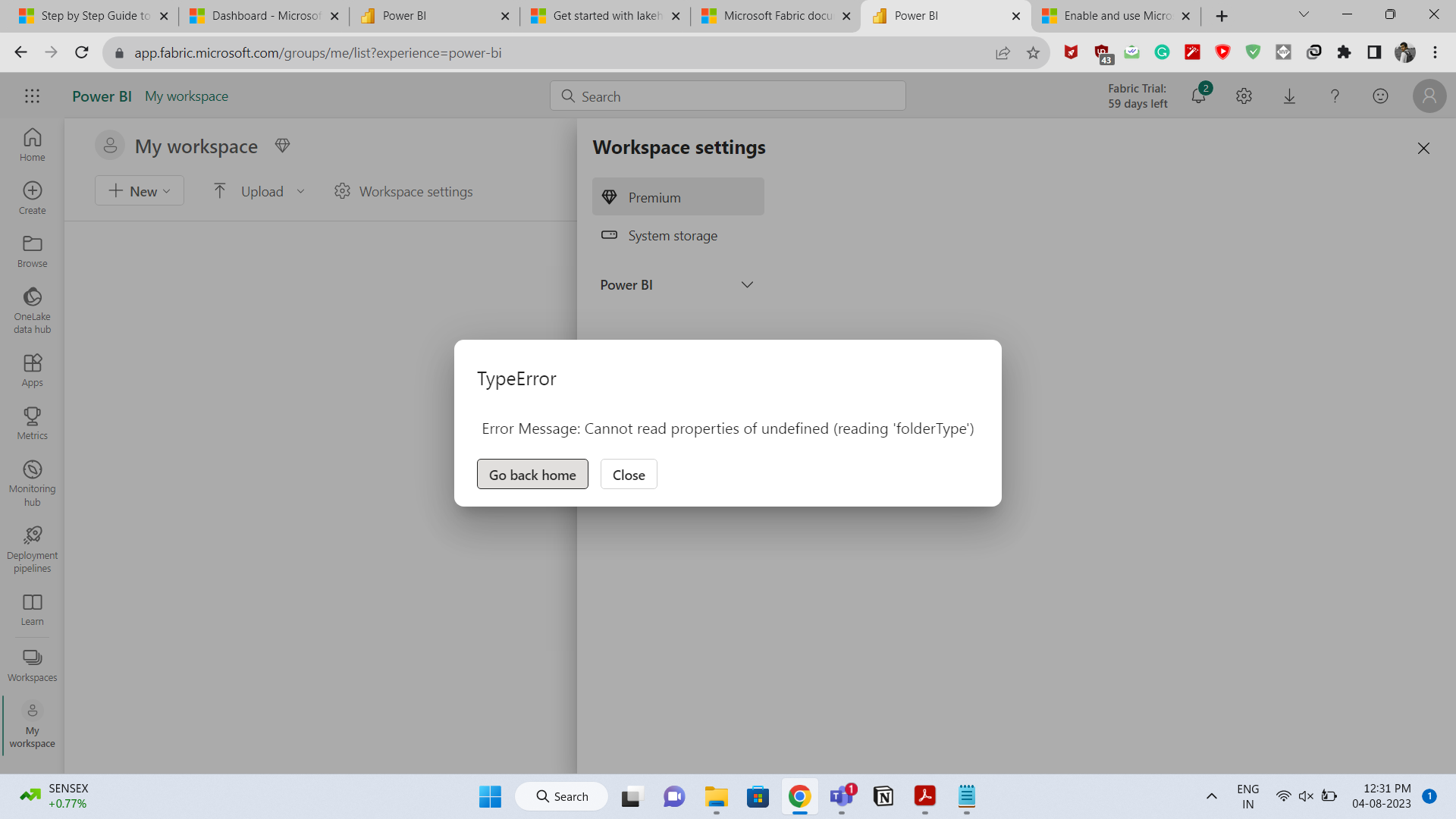Click Go back home in error dialog
The image size is (1456, 819).
point(532,474)
